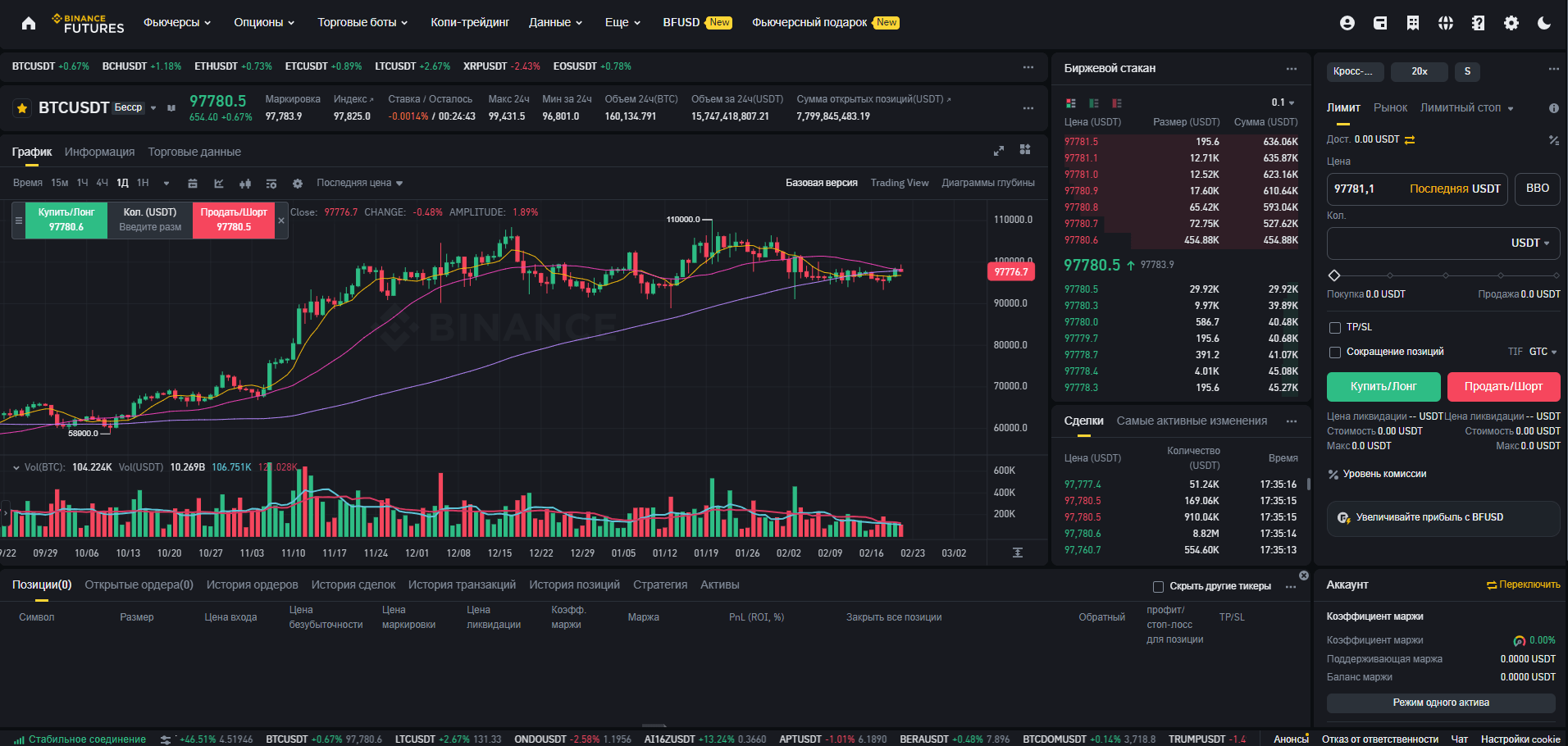
Task: Click Режим одного актива button
Action: click(x=1441, y=703)
